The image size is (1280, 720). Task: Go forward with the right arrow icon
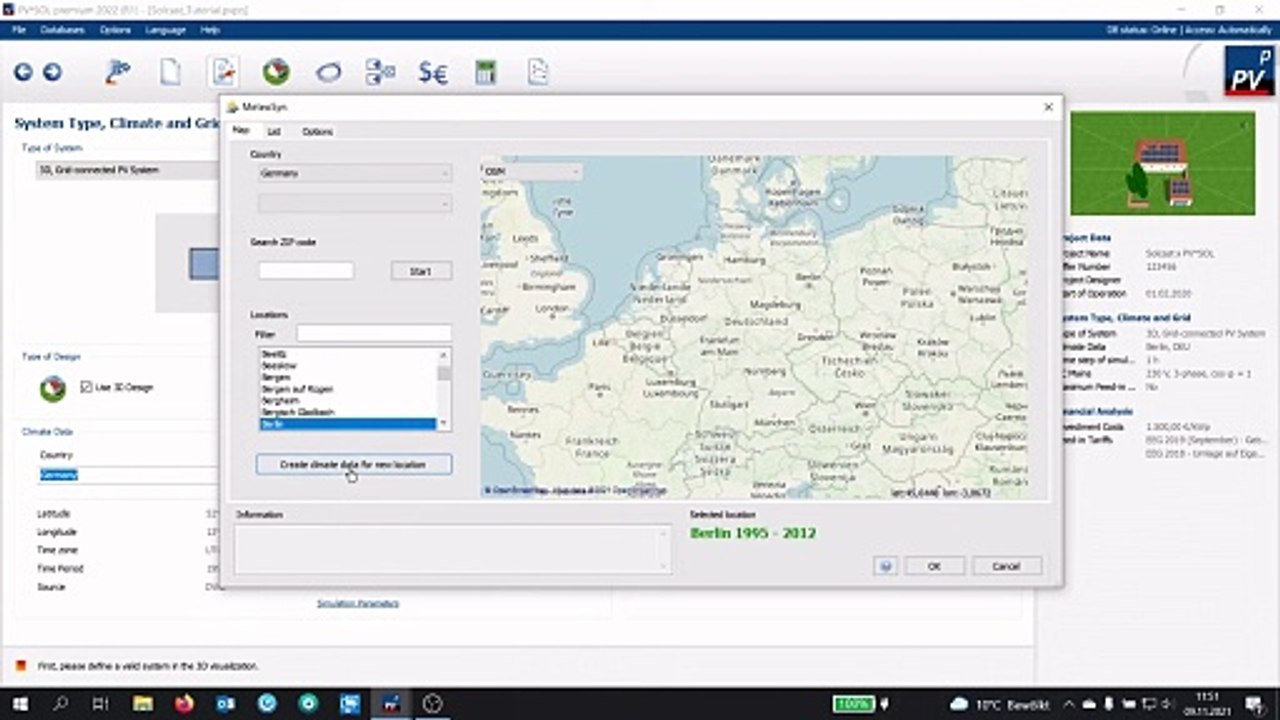(52, 72)
